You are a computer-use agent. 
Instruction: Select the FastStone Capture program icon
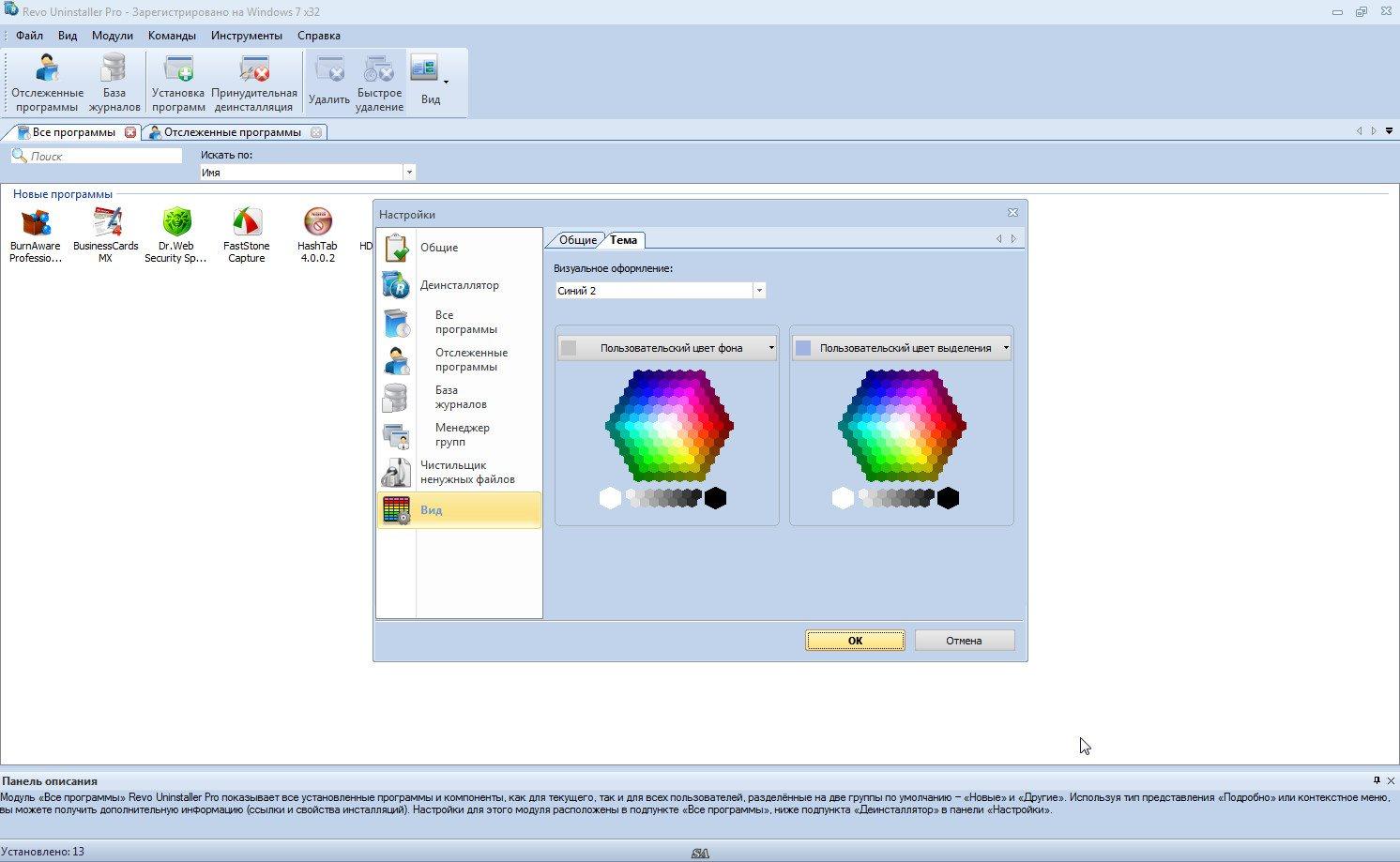pyautogui.click(x=247, y=235)
